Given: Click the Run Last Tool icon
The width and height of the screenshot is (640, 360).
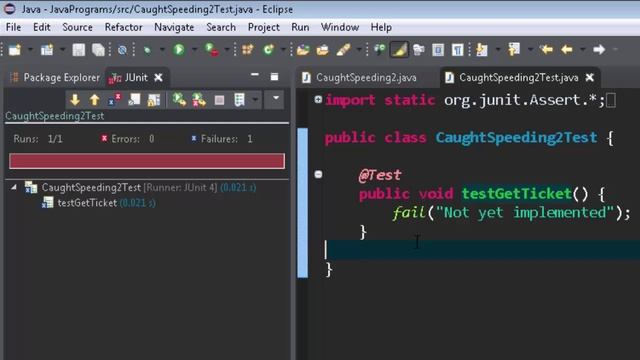Looking at the screenshot, I should [211, 50].
